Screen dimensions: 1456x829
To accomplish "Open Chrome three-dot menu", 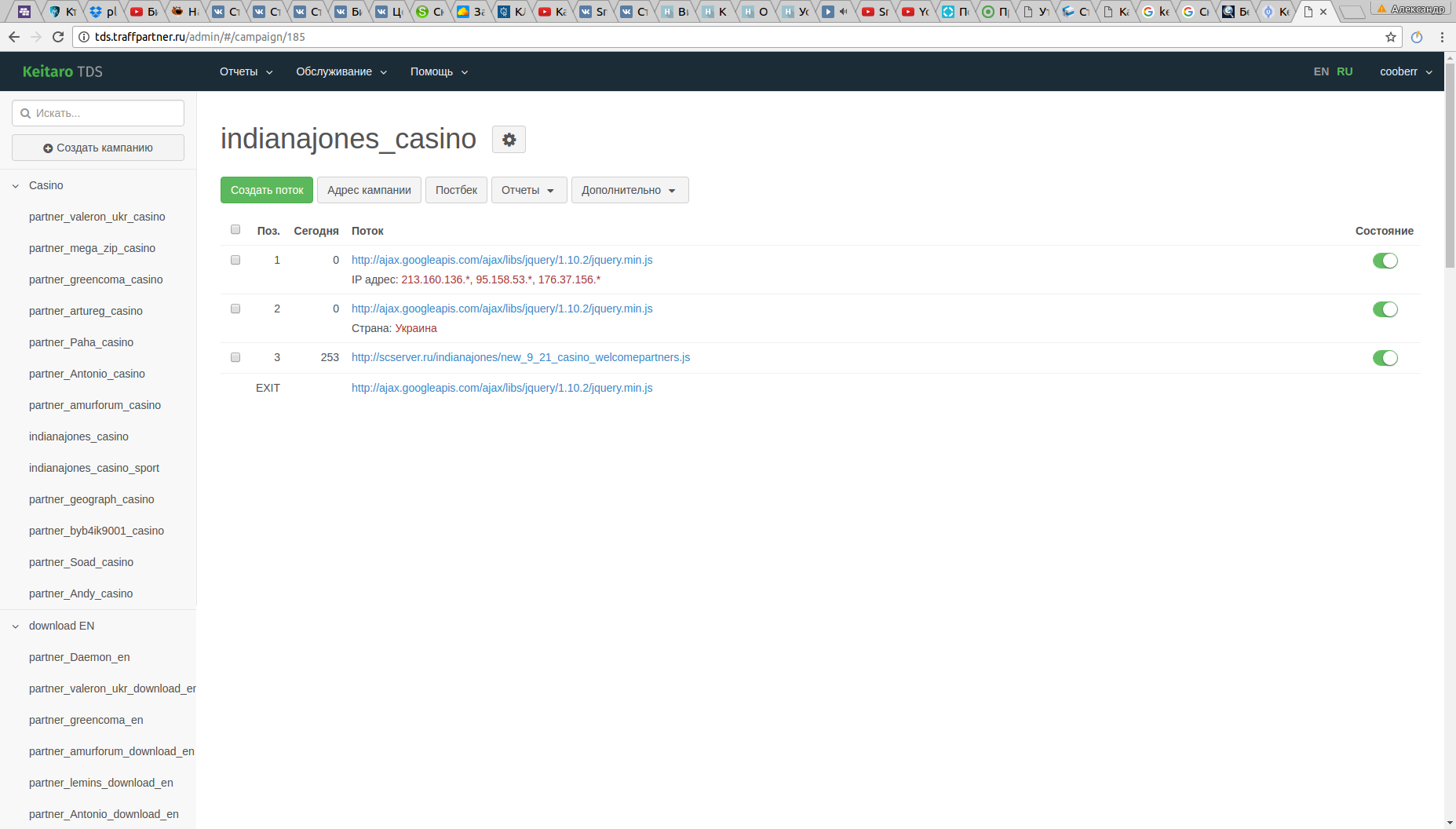I will click(x=1442, y=37).
